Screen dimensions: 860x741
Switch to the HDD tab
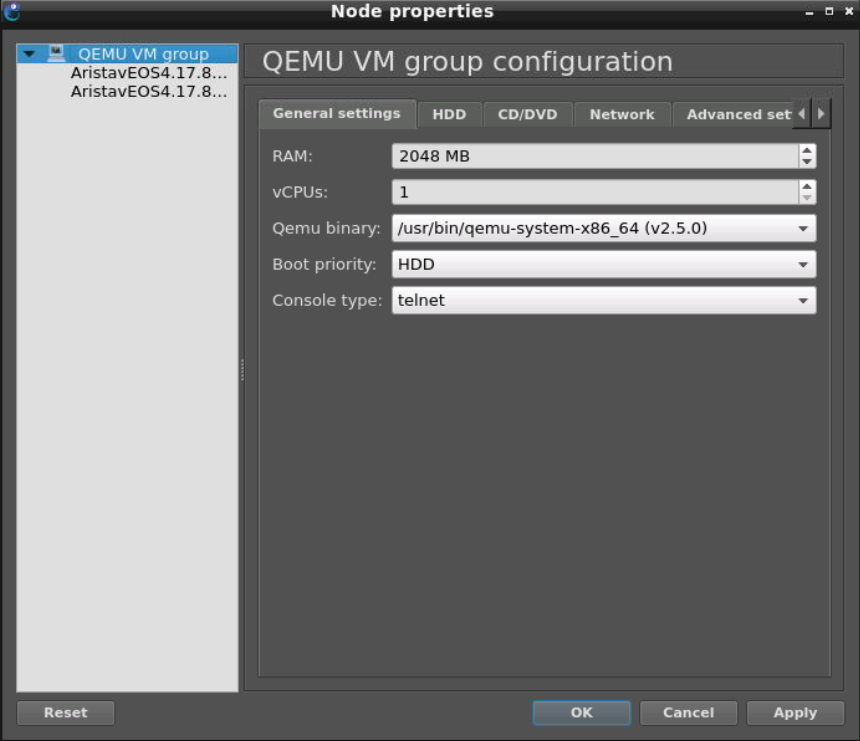(449, 114)
